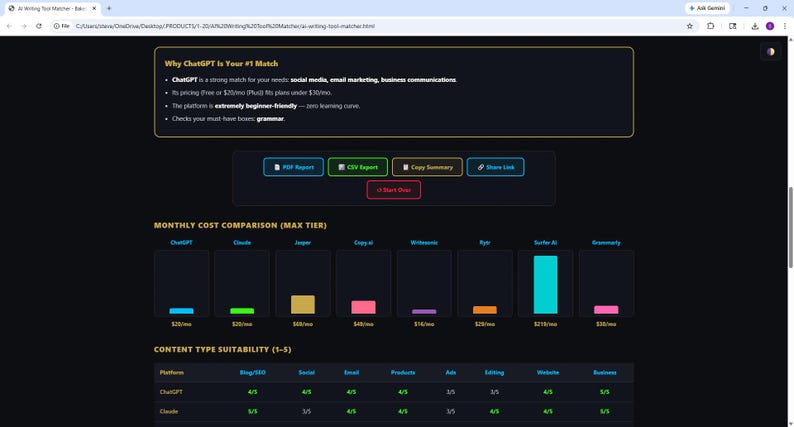Click the Social column header

click(306, 372)
